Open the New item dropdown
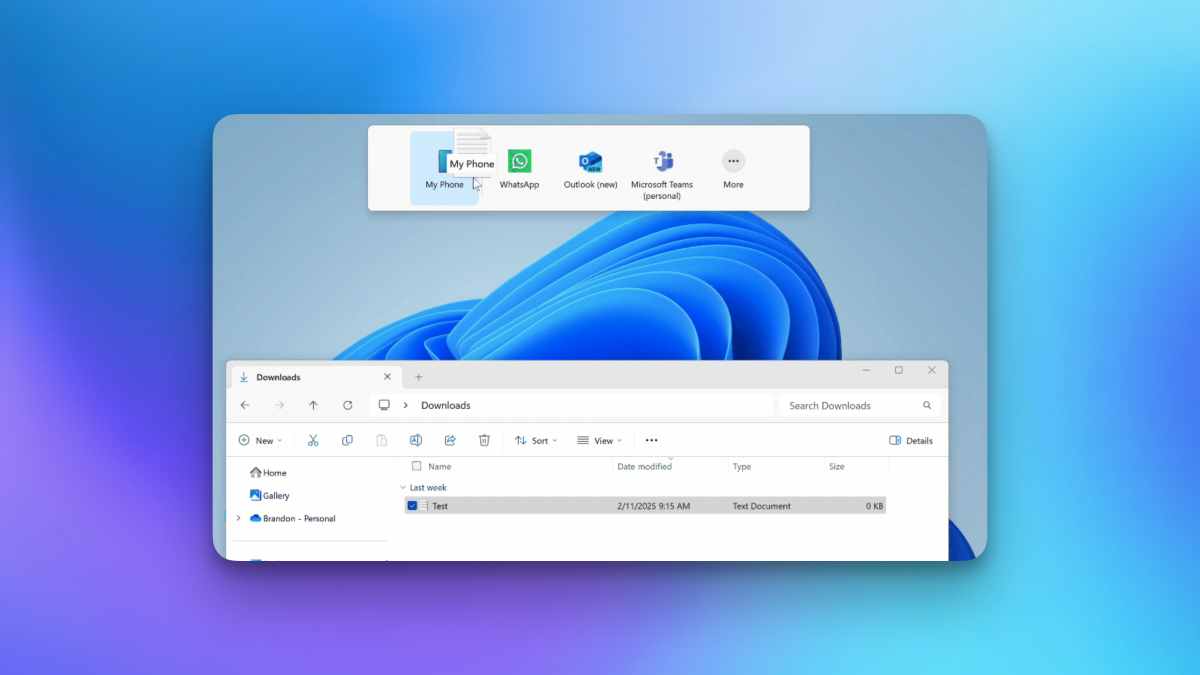The image size is (1200, 675). 260,440
